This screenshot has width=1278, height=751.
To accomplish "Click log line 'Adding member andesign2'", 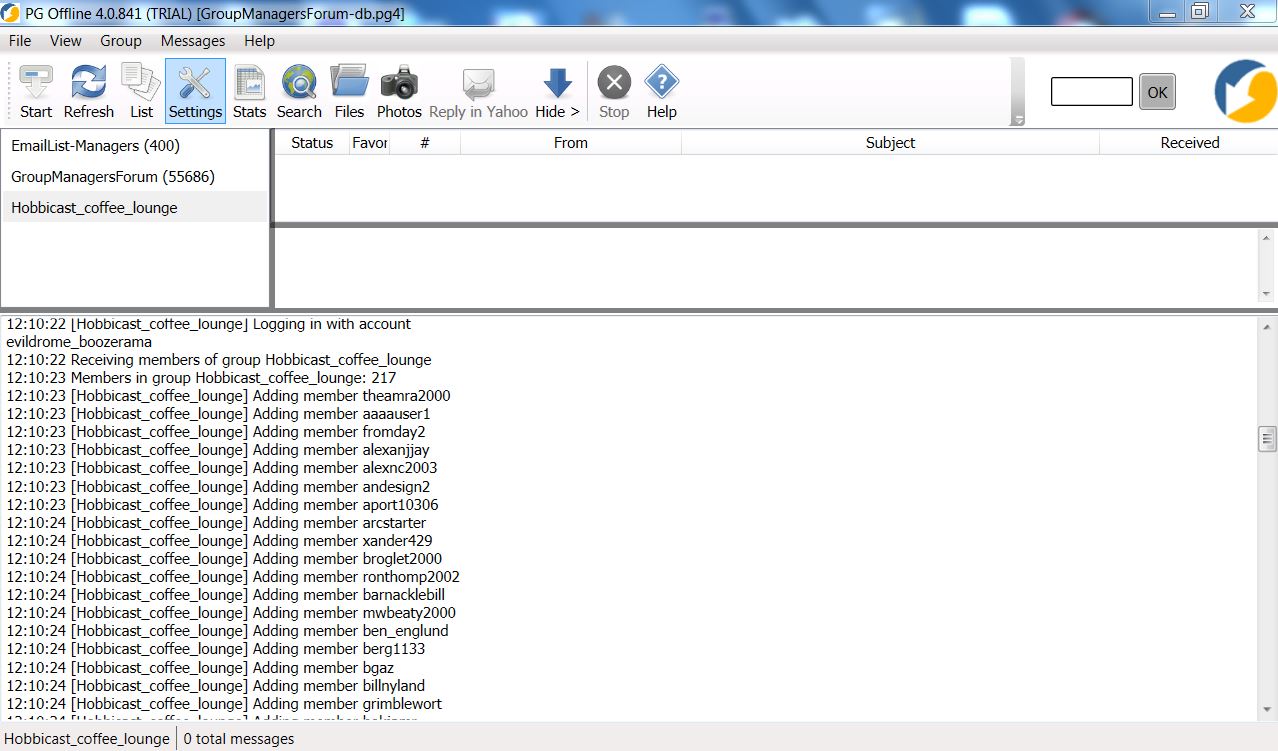I will pos(218,487).
